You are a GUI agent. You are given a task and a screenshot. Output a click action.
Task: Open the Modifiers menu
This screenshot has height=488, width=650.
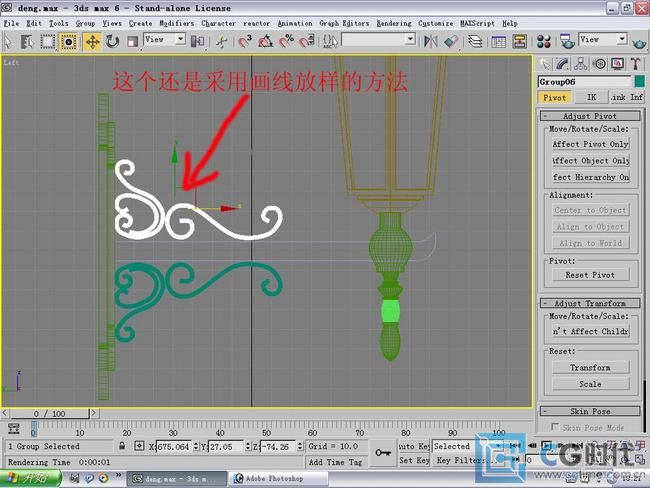click(x=177, y=23)
